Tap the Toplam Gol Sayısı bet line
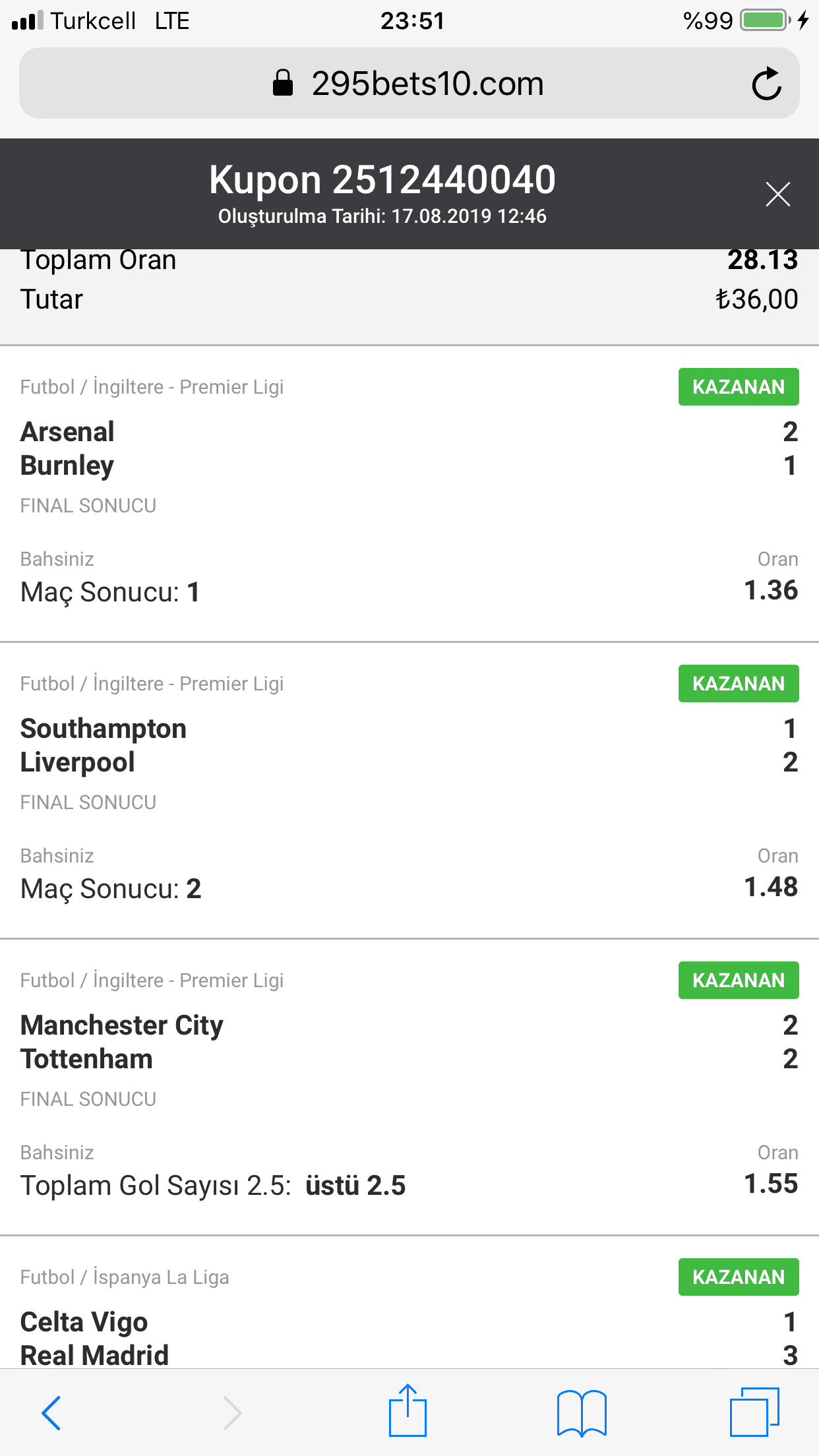 pyautogui.click(x=213, y=1186)
